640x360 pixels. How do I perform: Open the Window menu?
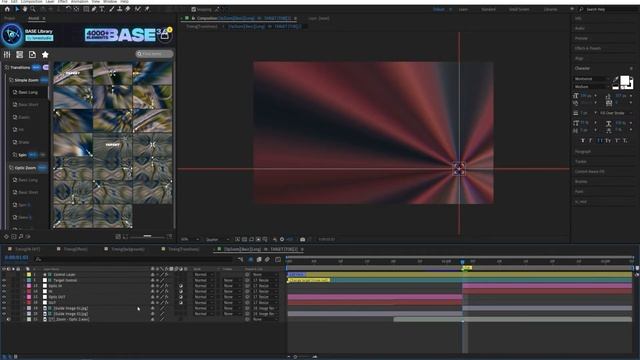click(110, 2)
